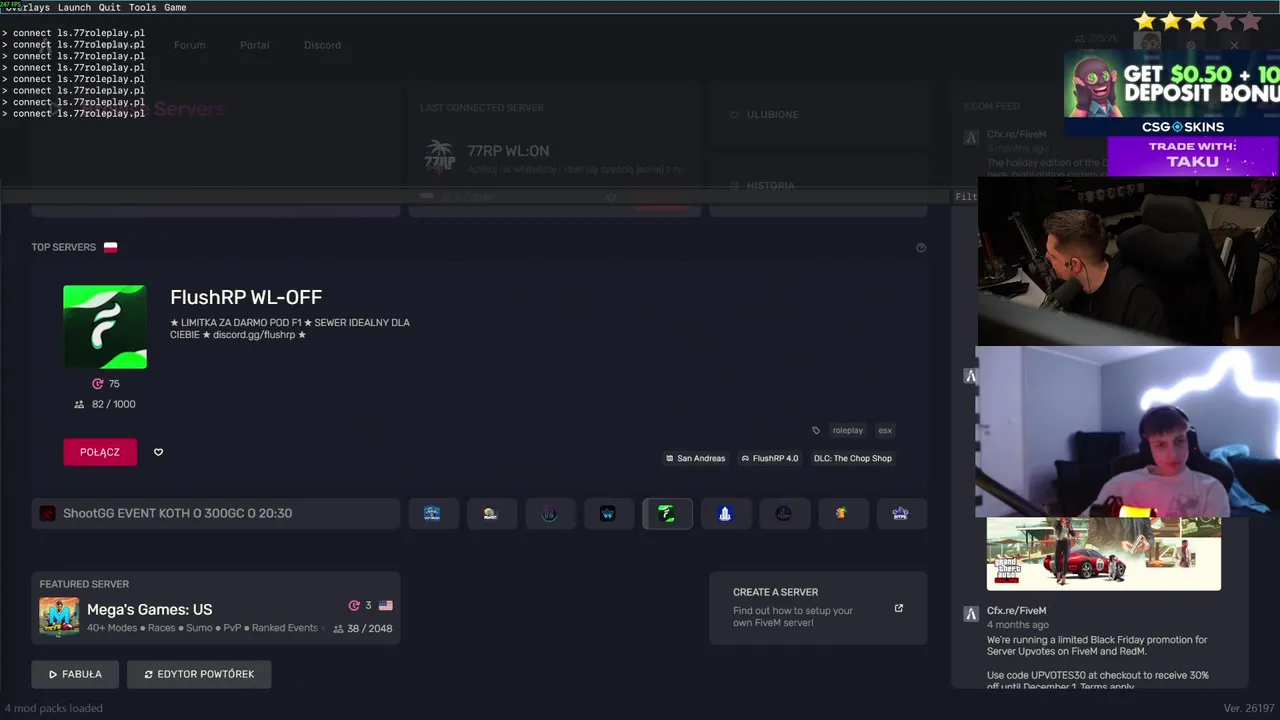
Task: Open the Overlays menu
Action: pos(27,7)
